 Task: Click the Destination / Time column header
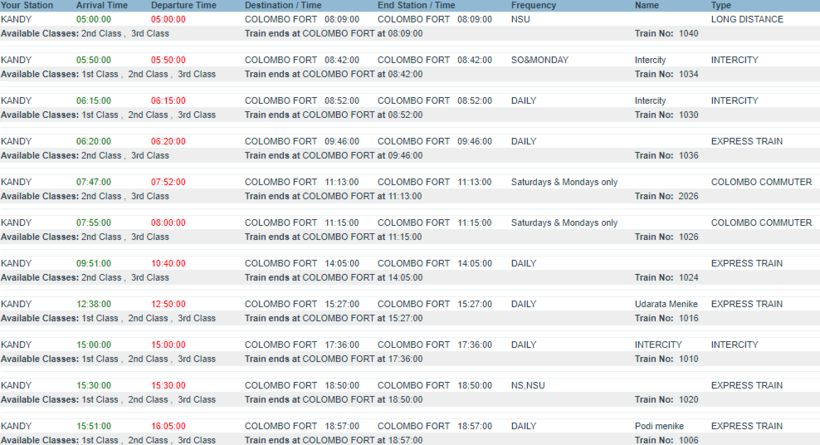(x=284, y=5)
